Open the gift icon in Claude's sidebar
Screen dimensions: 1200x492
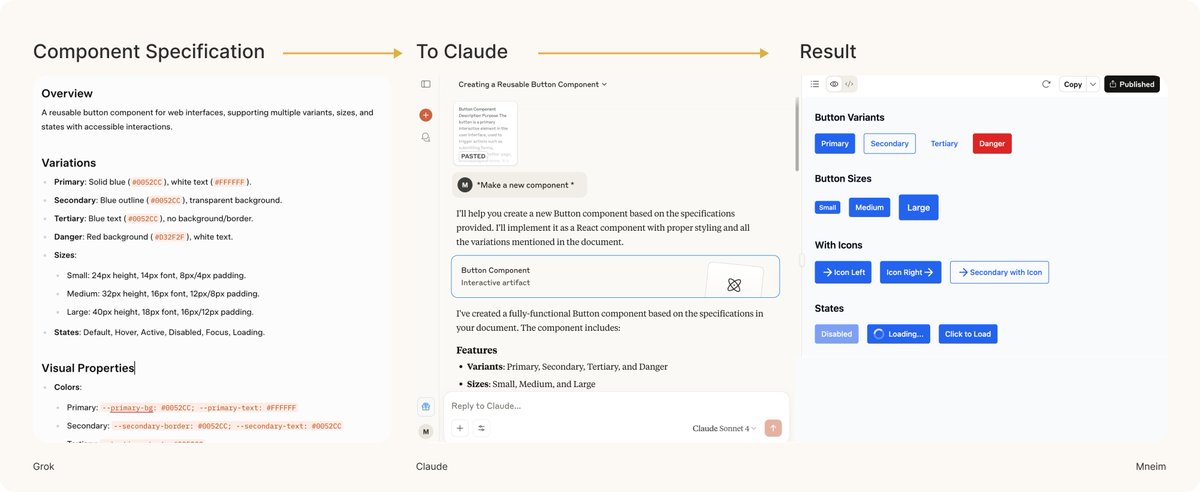(426, 407)
